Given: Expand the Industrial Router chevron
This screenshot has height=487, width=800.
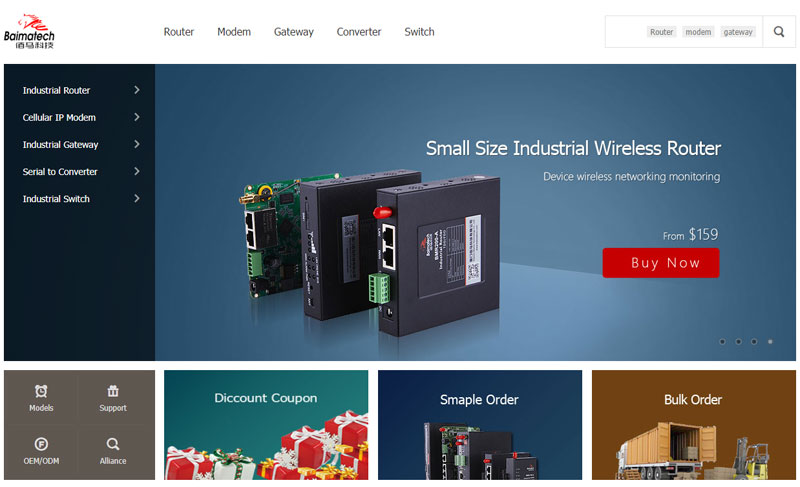Looking at the screenshot, I should click(137, 90).
